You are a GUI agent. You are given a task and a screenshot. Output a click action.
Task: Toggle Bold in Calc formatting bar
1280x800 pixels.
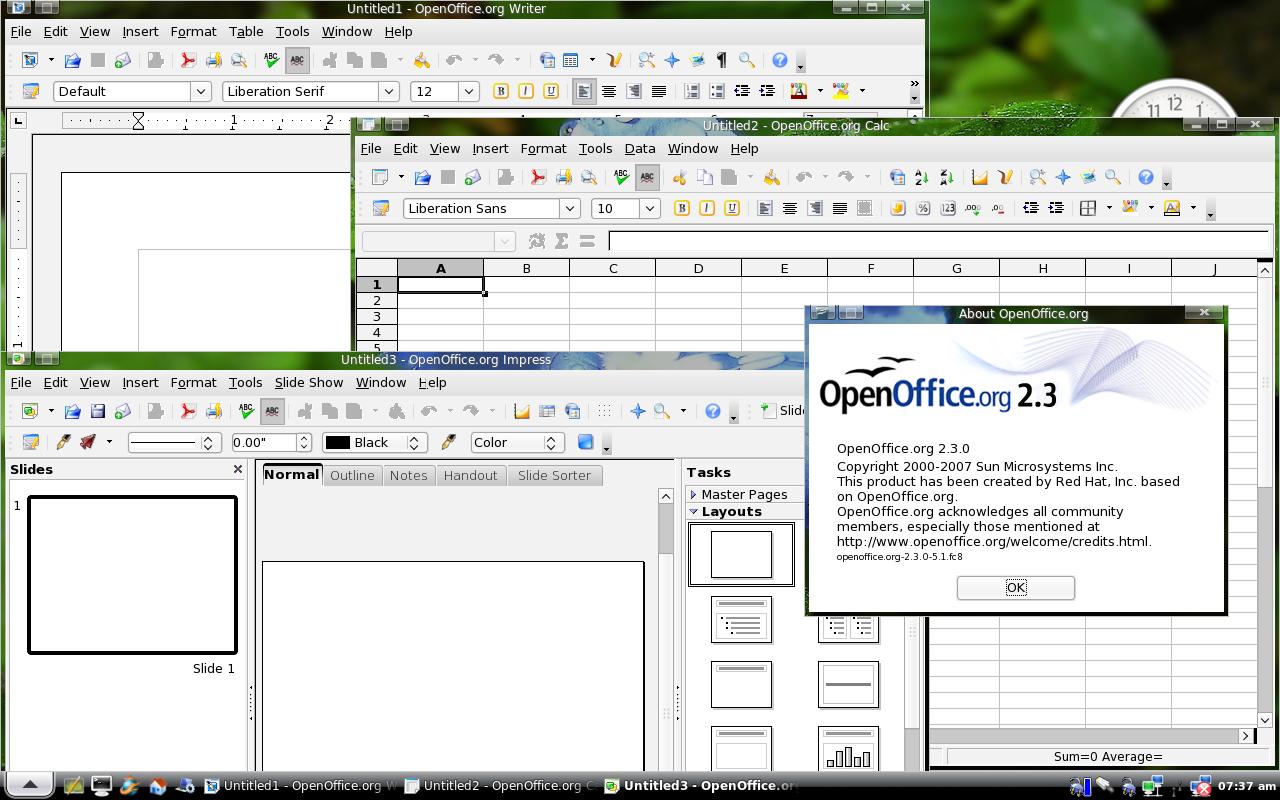point(682,208)
